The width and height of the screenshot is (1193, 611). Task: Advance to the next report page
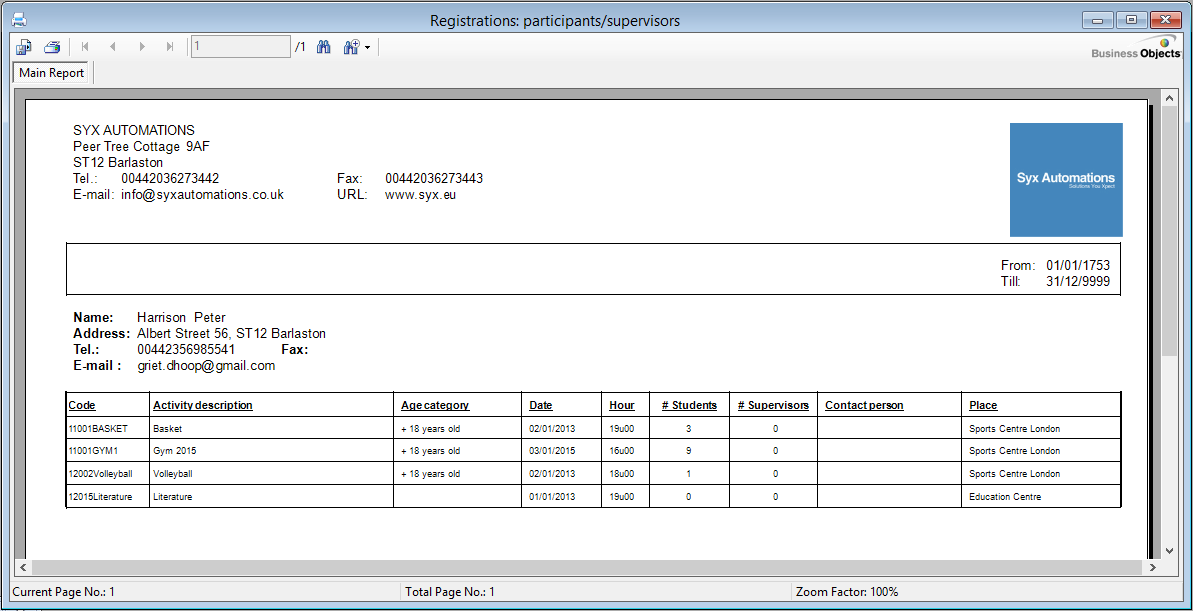142,47
